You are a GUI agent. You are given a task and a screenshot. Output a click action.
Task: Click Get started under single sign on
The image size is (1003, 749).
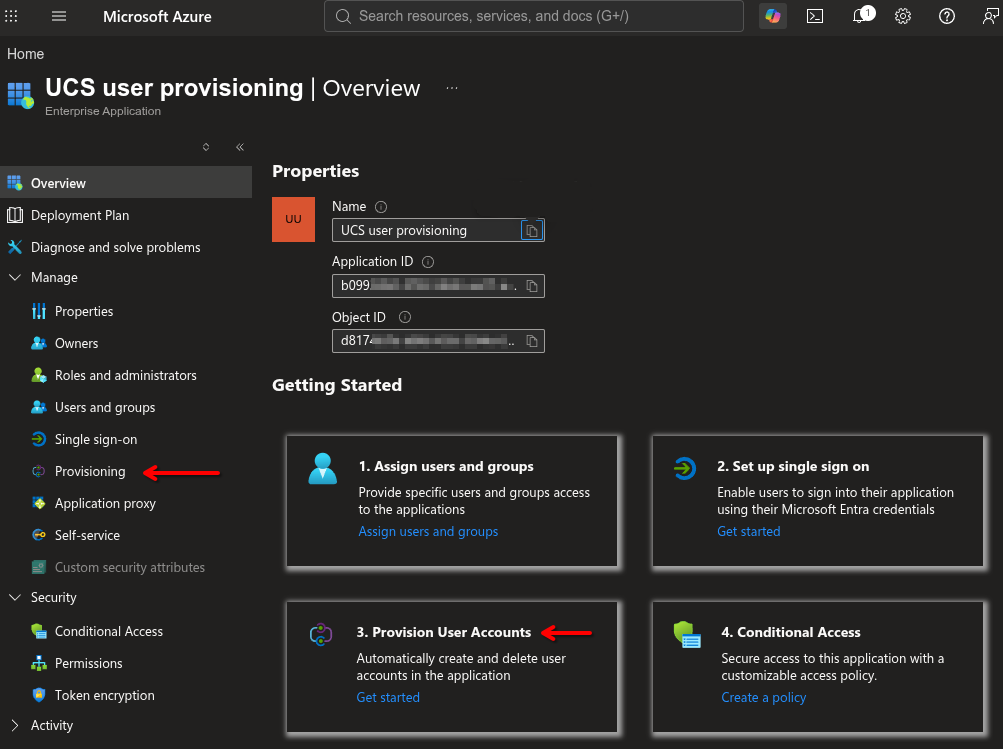coord(748,531)
